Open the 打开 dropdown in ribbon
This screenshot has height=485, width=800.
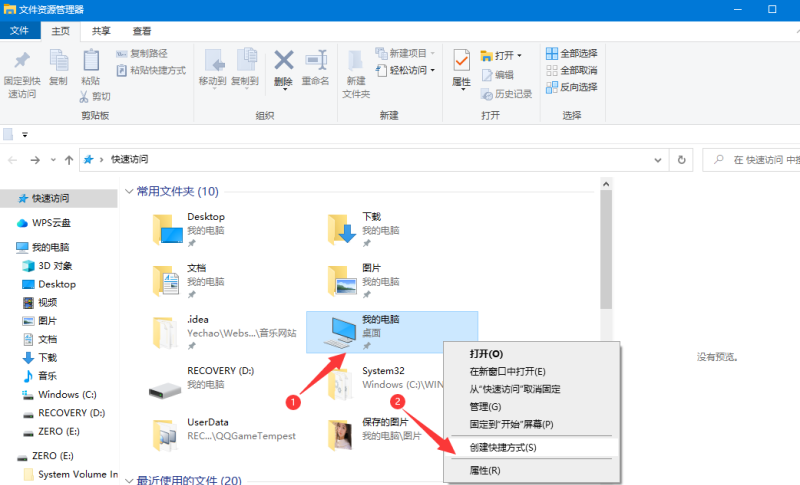[x=501, y=55]
